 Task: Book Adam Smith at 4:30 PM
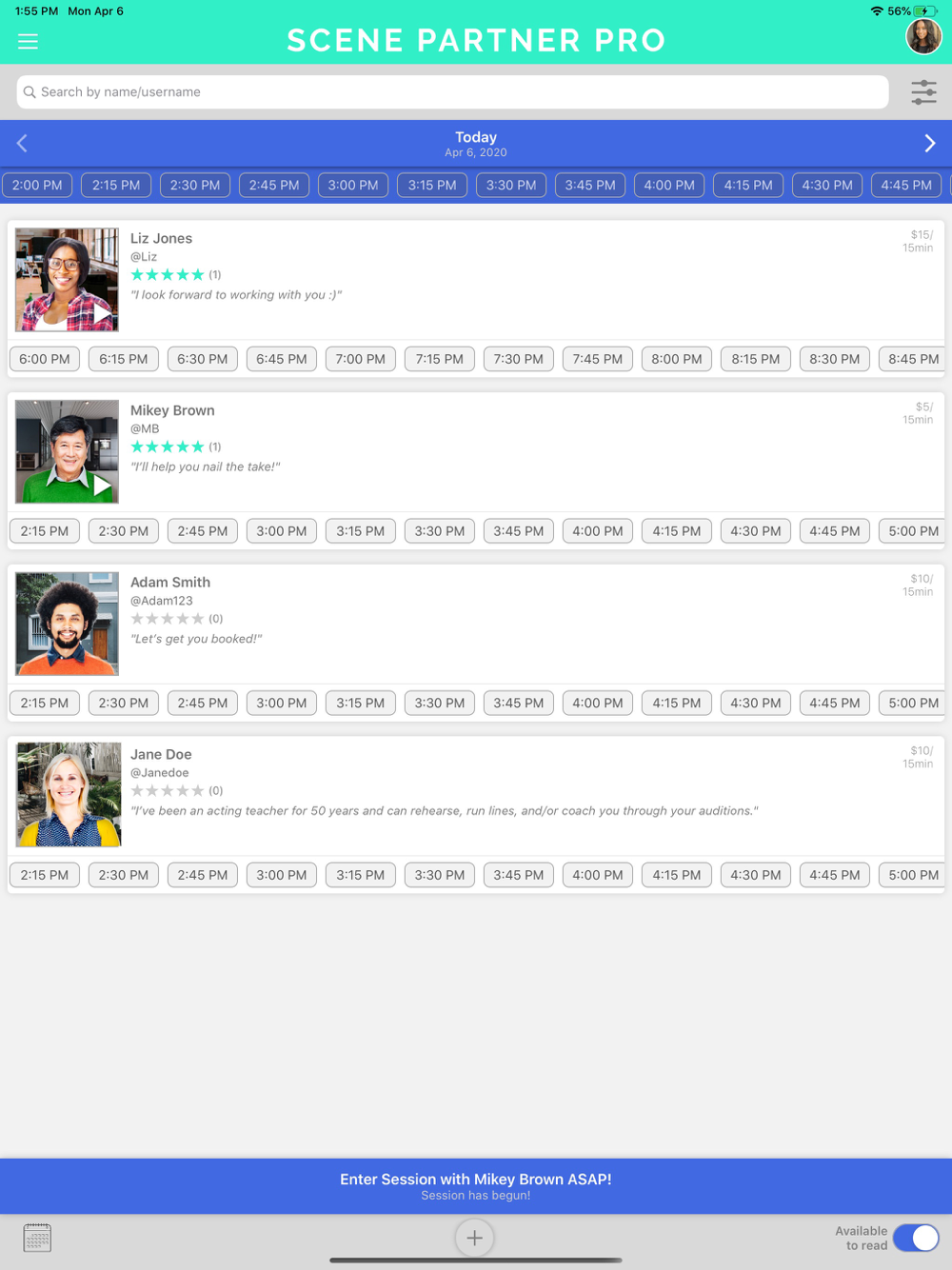click(756, 703)
